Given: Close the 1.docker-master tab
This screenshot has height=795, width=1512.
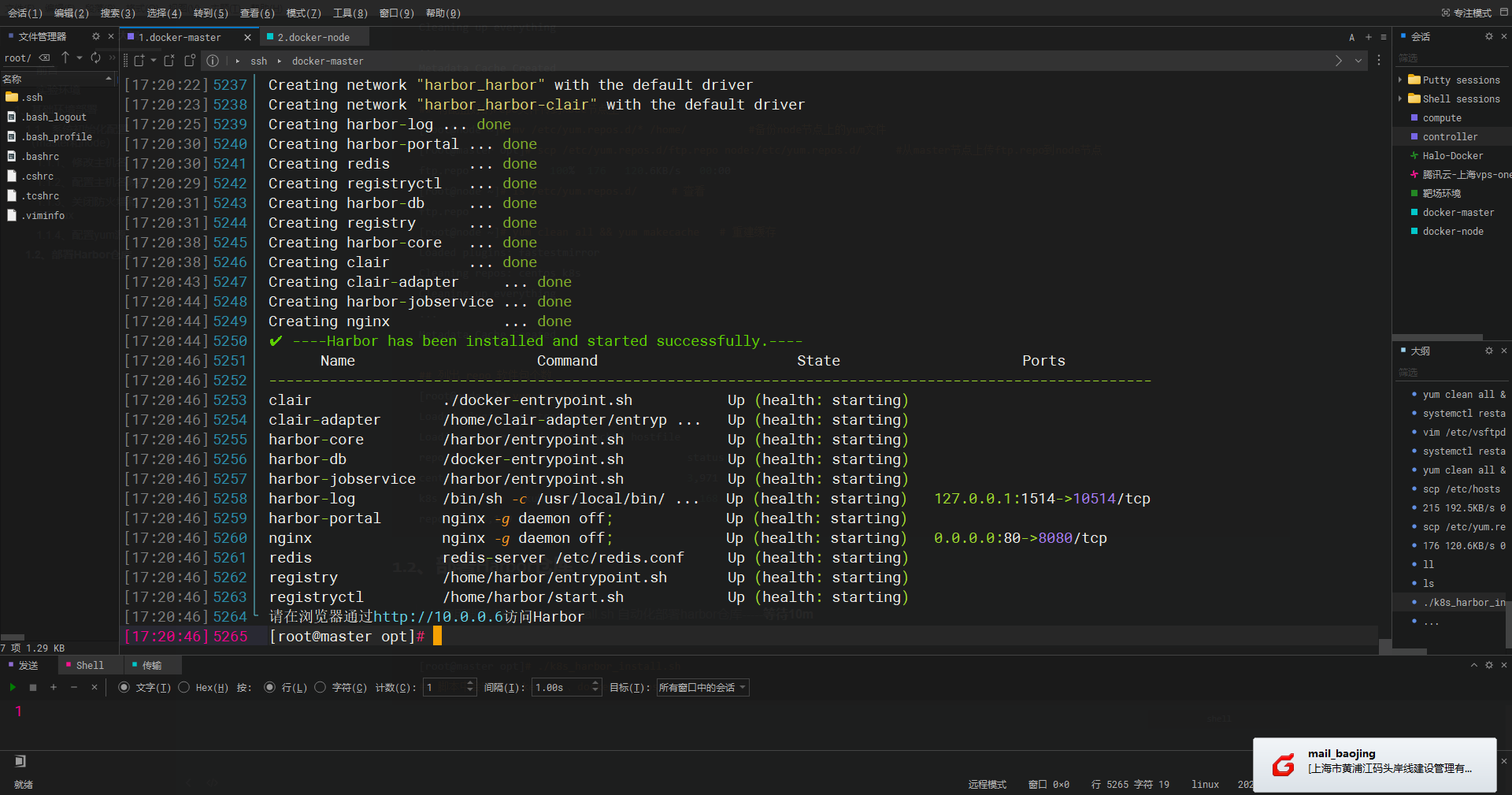Looking at the screenshot, I should pos(247,37).
